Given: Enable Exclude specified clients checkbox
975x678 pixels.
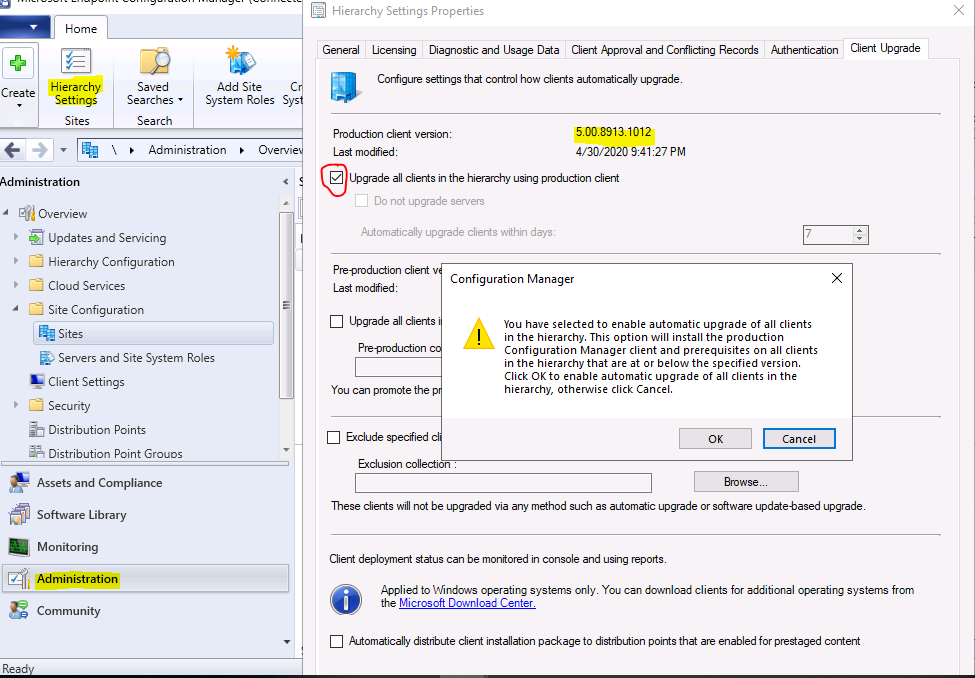Looking at the screenshot, I should pyautogui.click(x=334, y=437).
